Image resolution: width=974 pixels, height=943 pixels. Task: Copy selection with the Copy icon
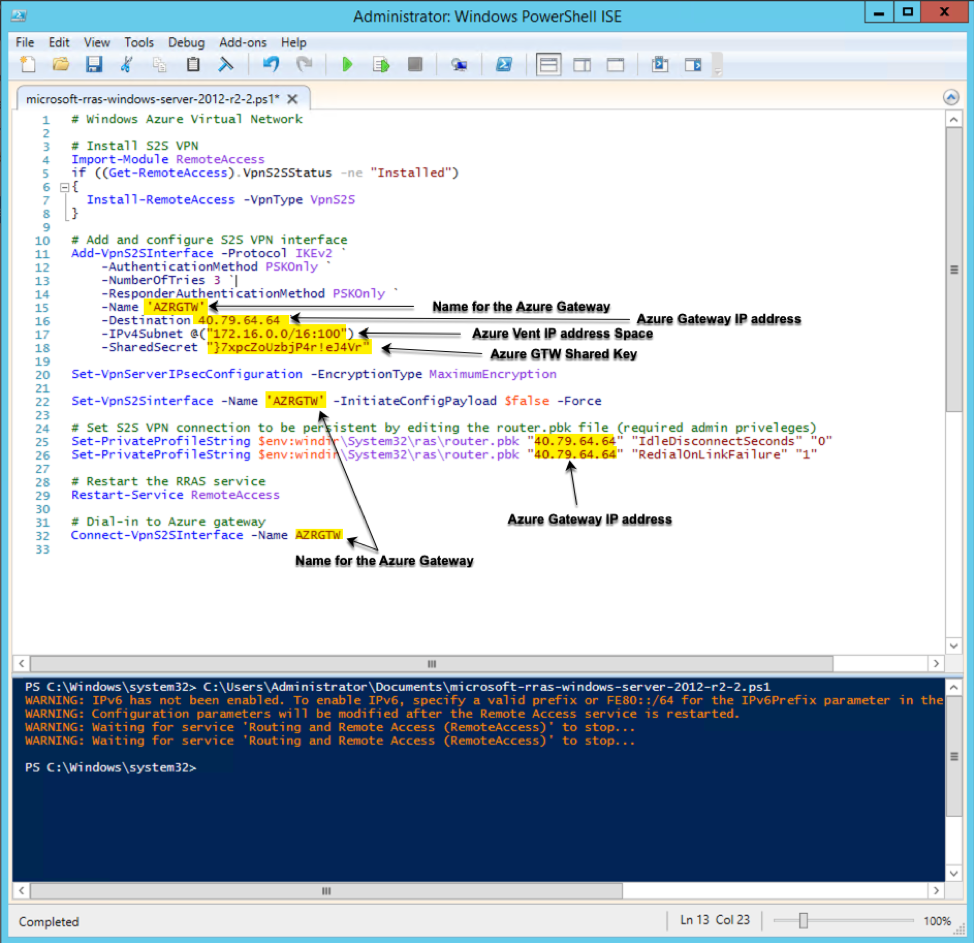tap(160, 65)
